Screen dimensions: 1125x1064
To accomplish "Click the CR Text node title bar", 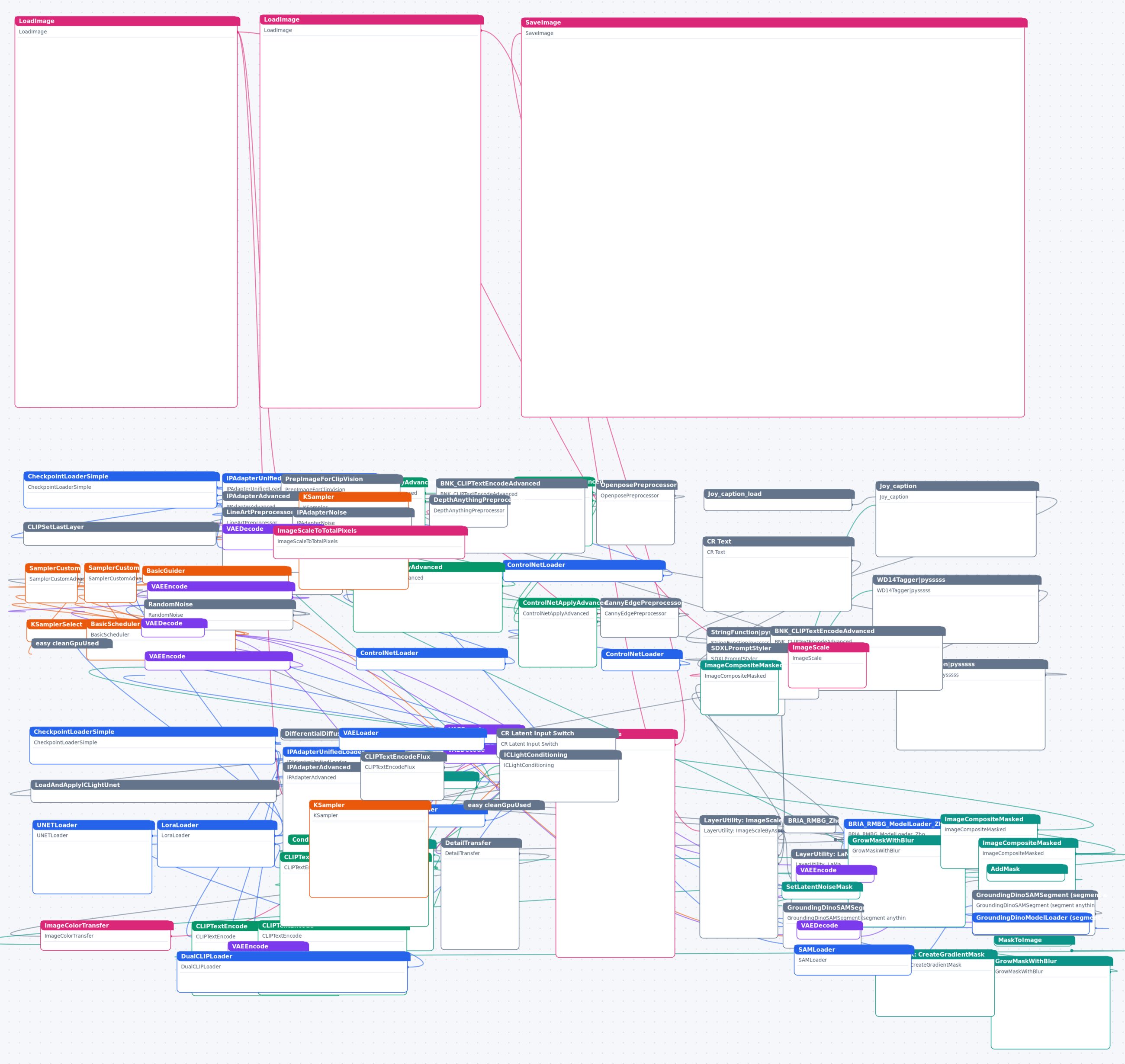I will point(778,542).
